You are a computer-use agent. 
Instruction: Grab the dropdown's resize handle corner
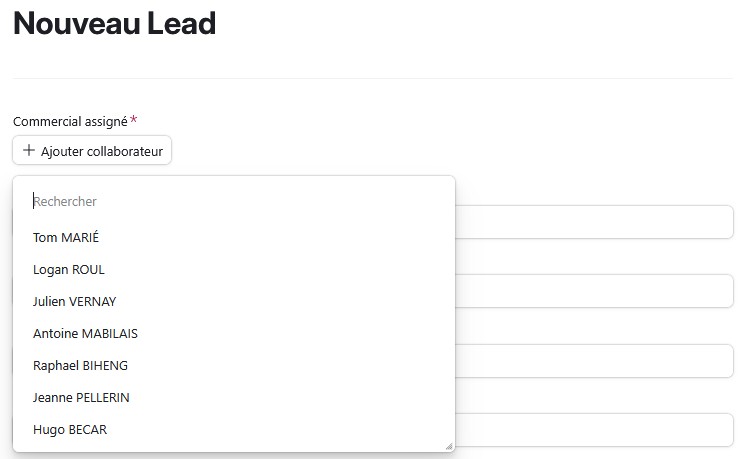click(448, 446)
